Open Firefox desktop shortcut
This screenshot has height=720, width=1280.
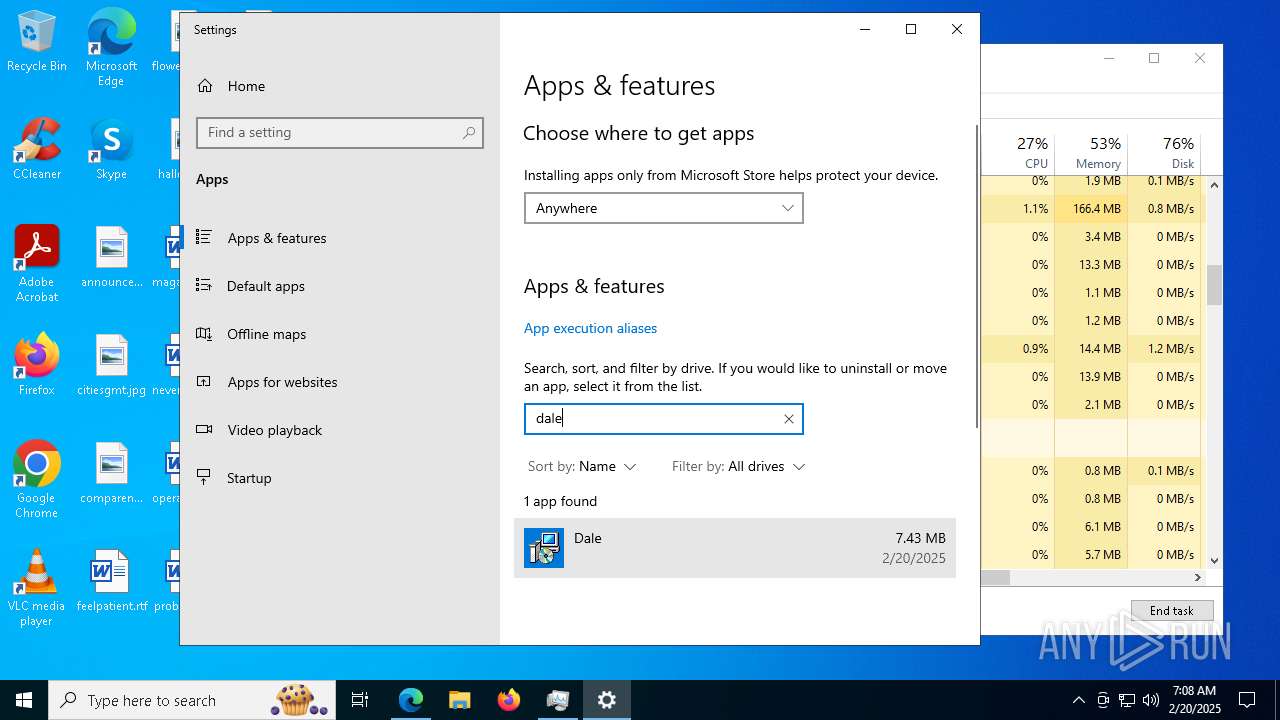pos(37,365)
